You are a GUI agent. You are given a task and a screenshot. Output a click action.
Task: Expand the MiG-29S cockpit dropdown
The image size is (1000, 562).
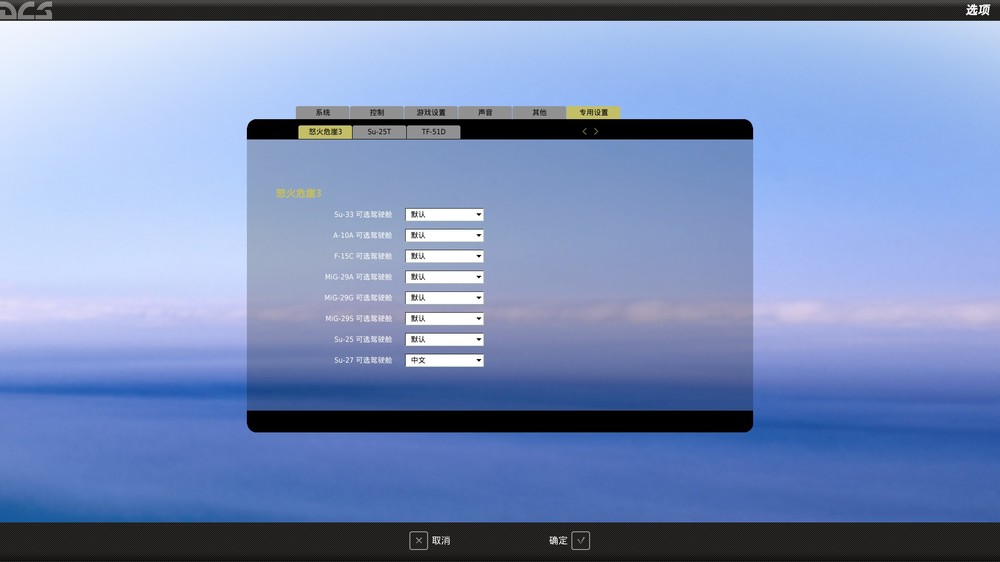(445, 319)
